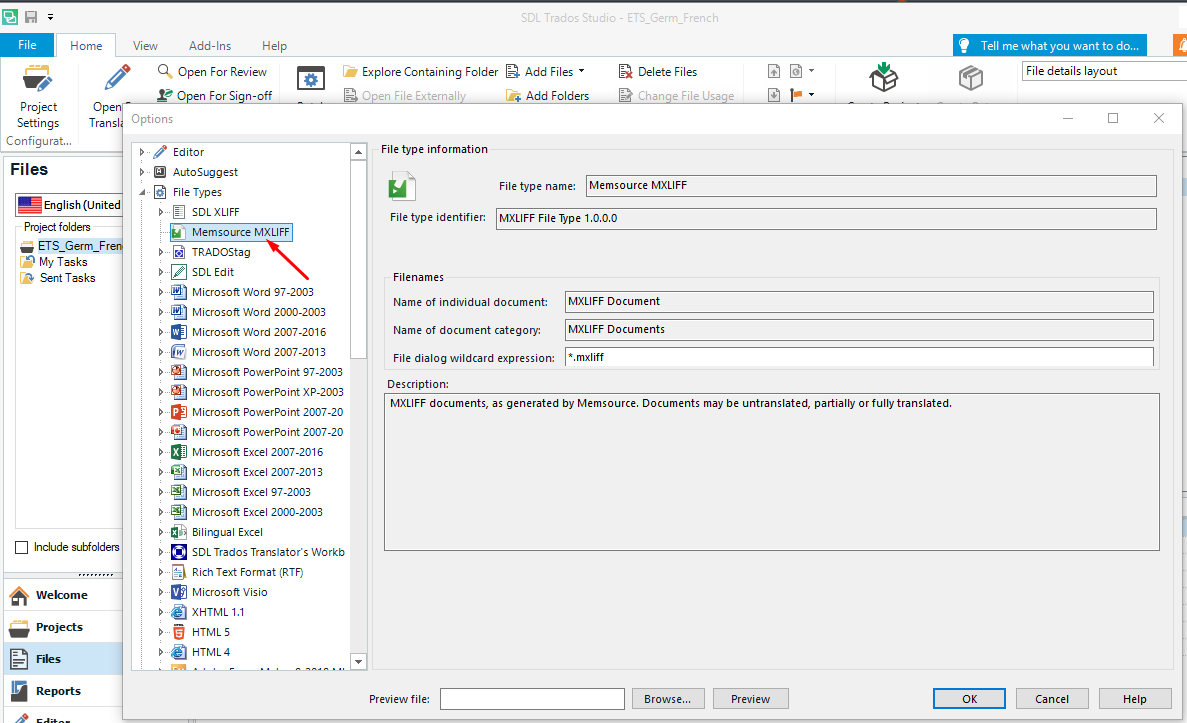Switch to the Projects view
Screen dimensions: 1187x723
[63, 627]
